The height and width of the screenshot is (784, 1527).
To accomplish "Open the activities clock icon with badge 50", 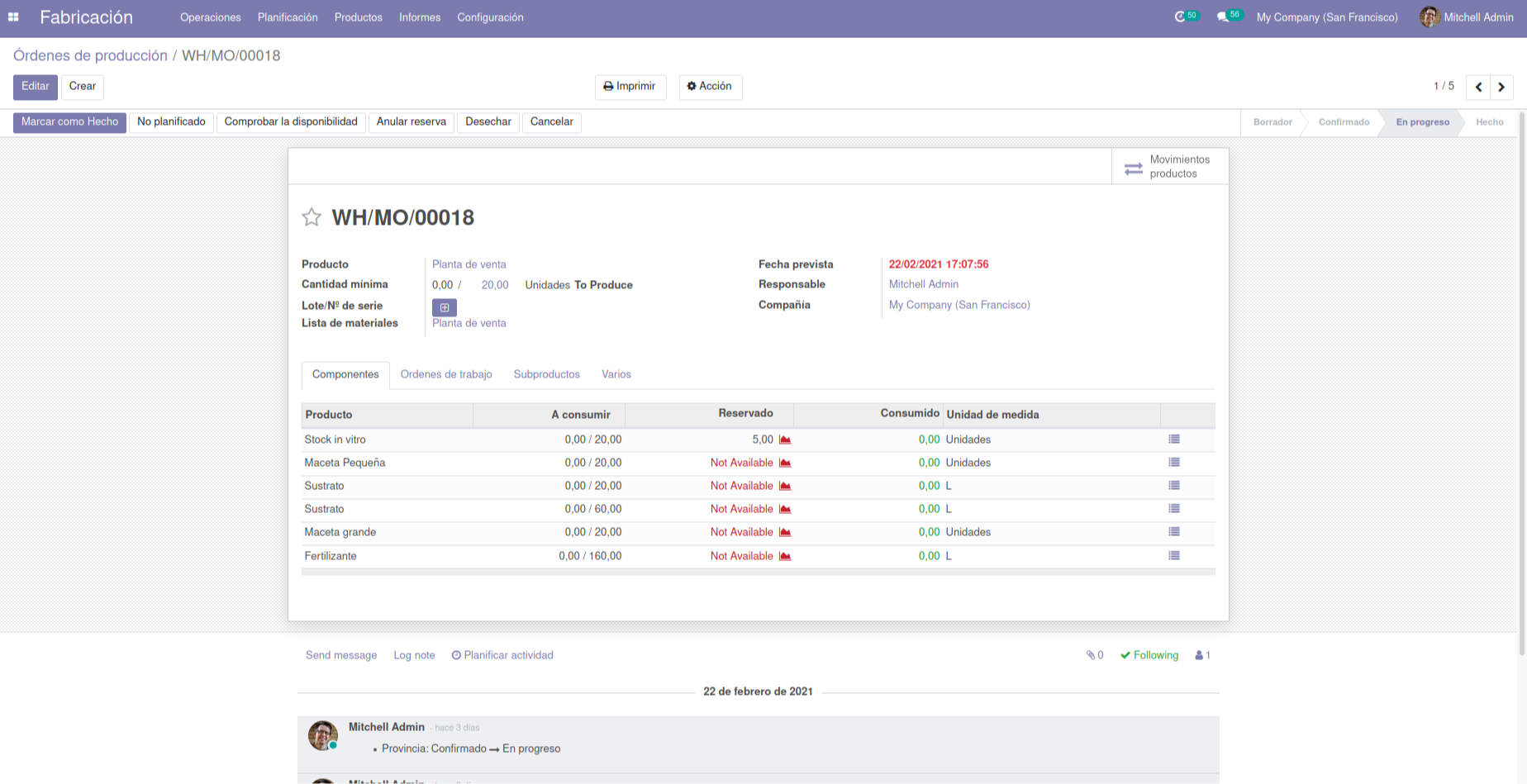I will point(1186,17).
